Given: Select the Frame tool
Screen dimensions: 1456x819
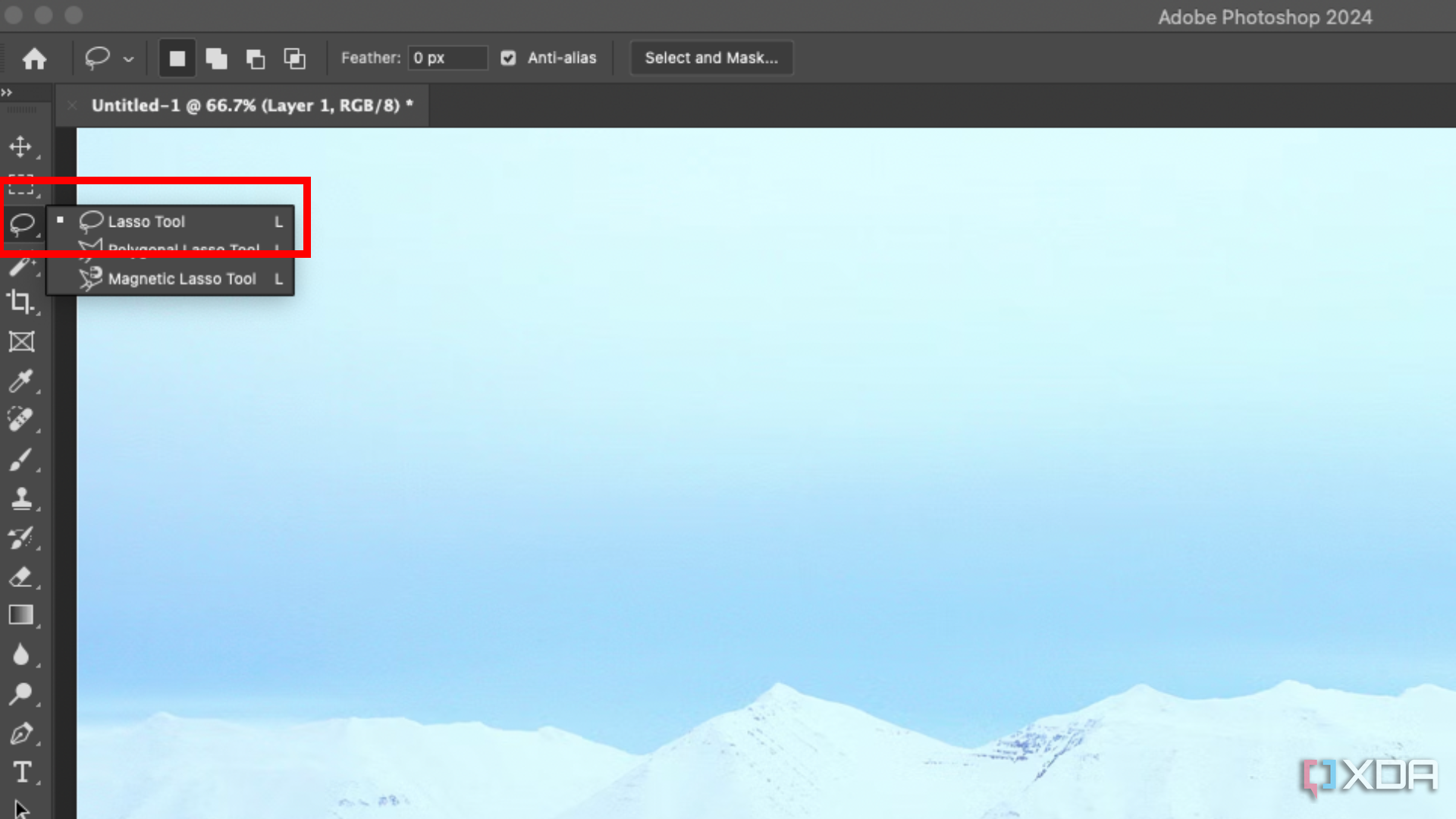Looking at the screenshot, I should click(x=21, y=341).
